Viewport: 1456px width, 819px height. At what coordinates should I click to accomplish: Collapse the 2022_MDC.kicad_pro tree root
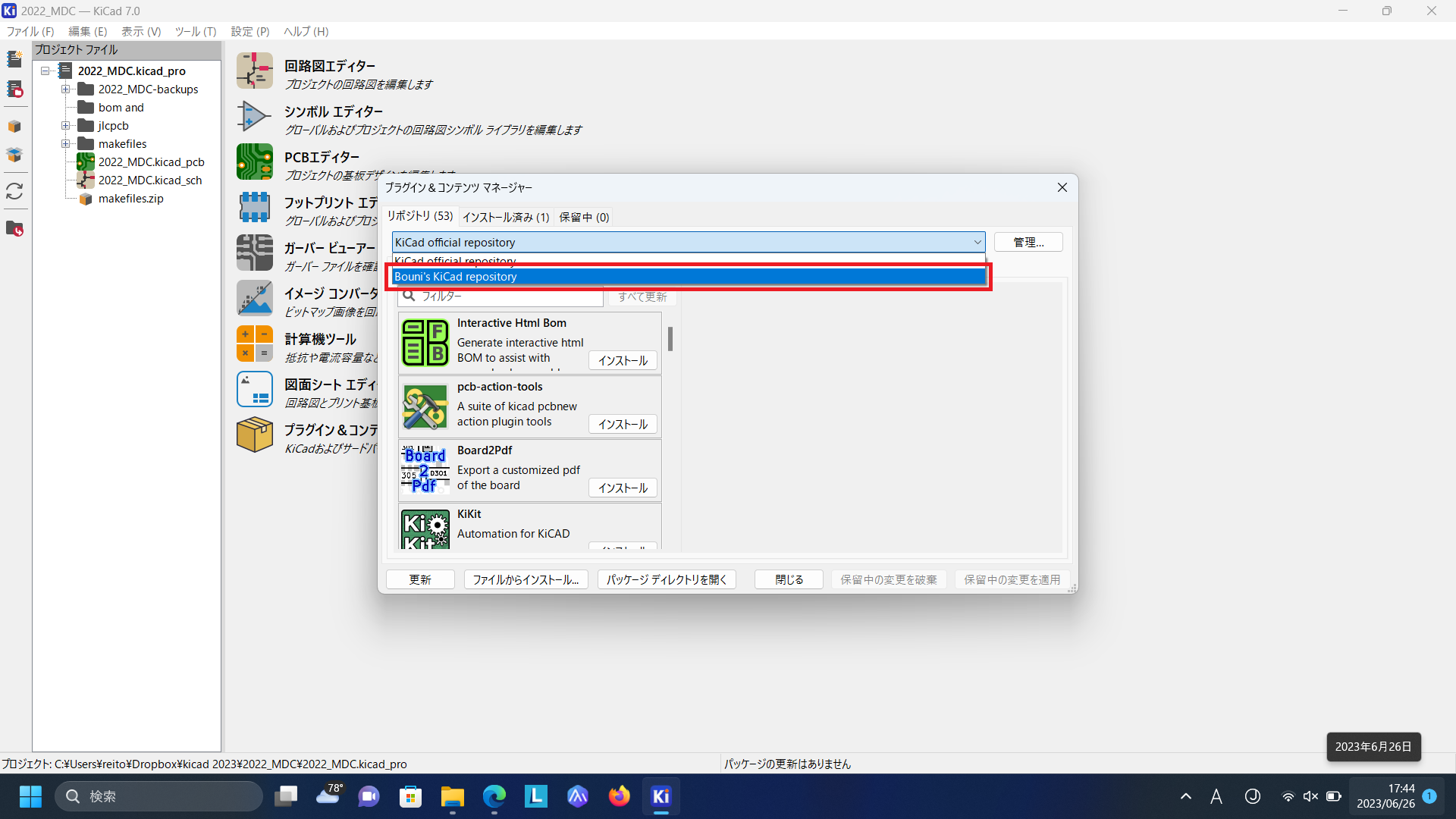click(x=45, y=71)
